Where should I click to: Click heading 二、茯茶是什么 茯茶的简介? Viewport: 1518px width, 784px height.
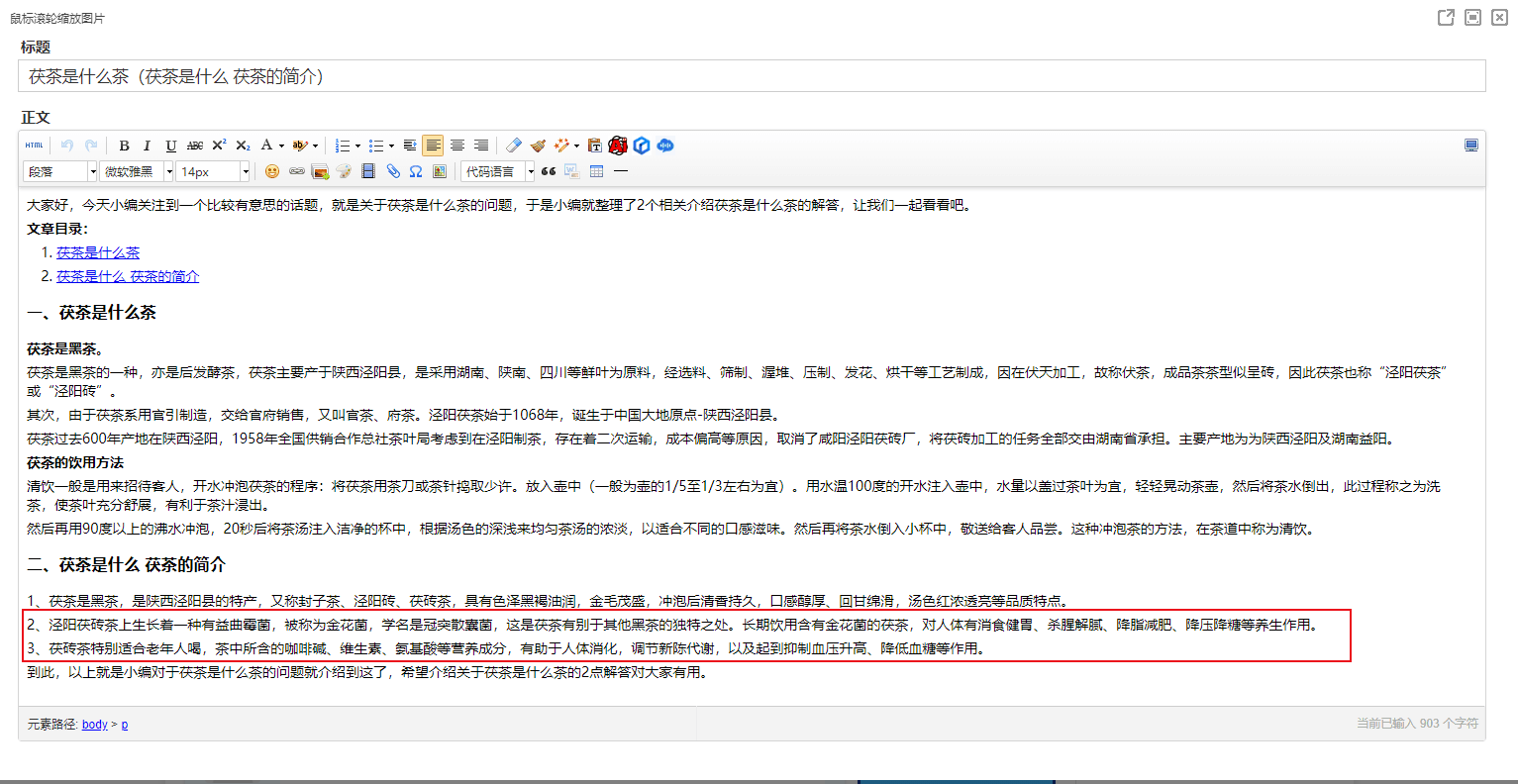point(126,565)
